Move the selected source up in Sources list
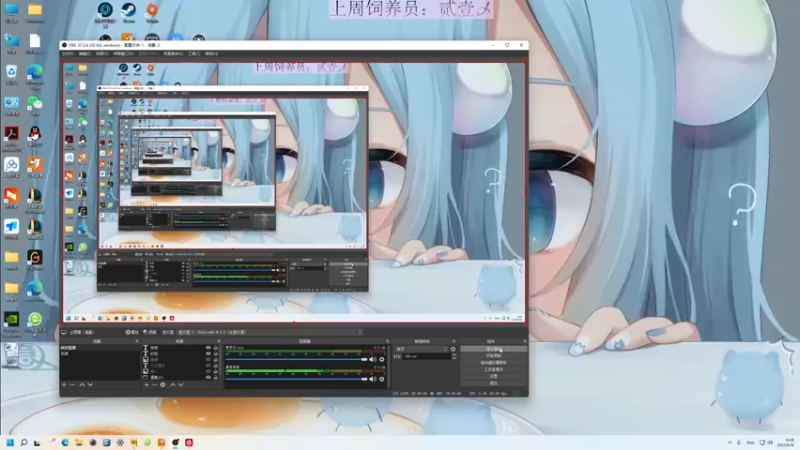The width and height of the screenshot is (800, 450). 172,385
